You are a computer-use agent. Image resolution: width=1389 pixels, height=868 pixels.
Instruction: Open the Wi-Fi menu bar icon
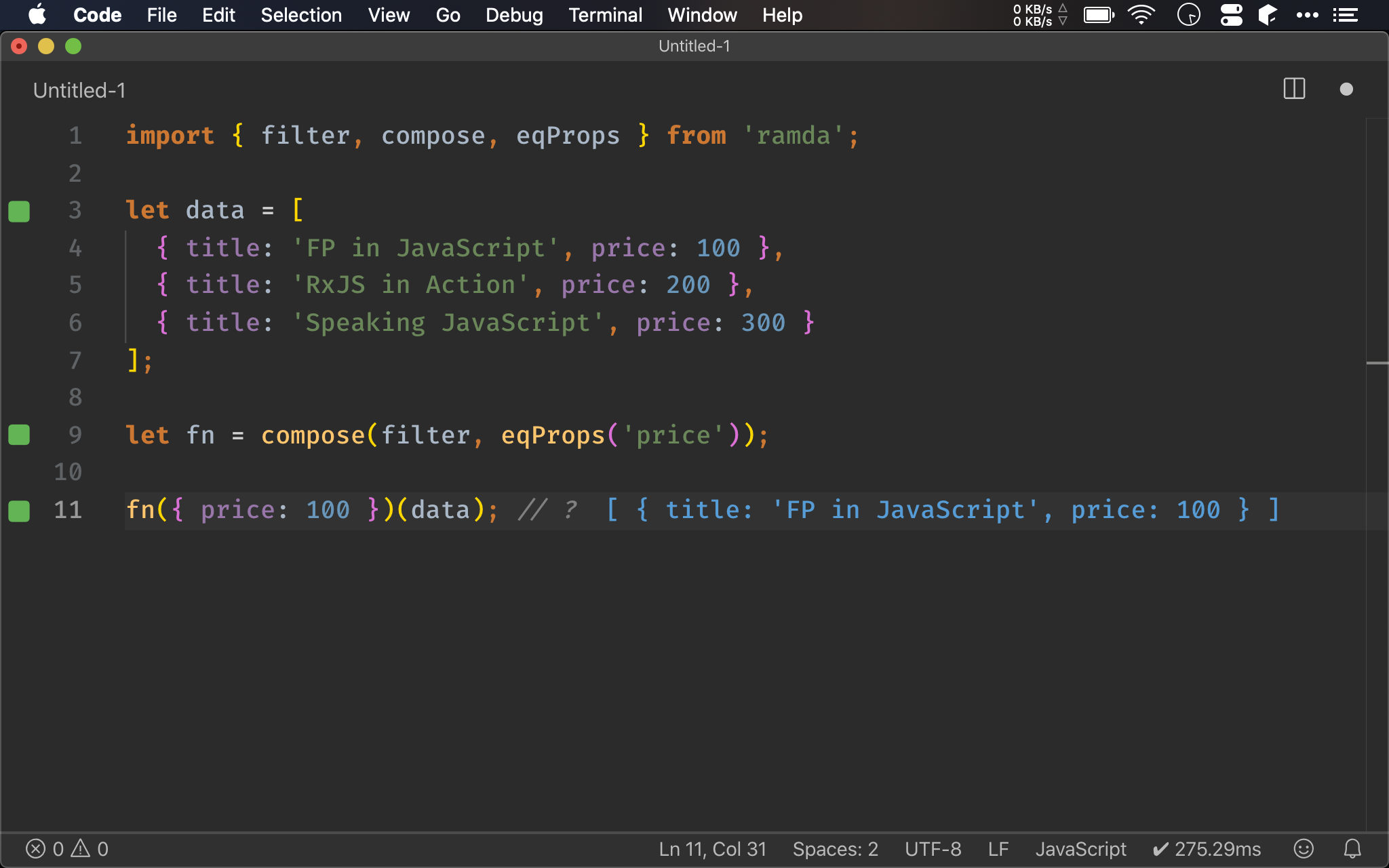pyautogui.click(x=1141, y=14)
